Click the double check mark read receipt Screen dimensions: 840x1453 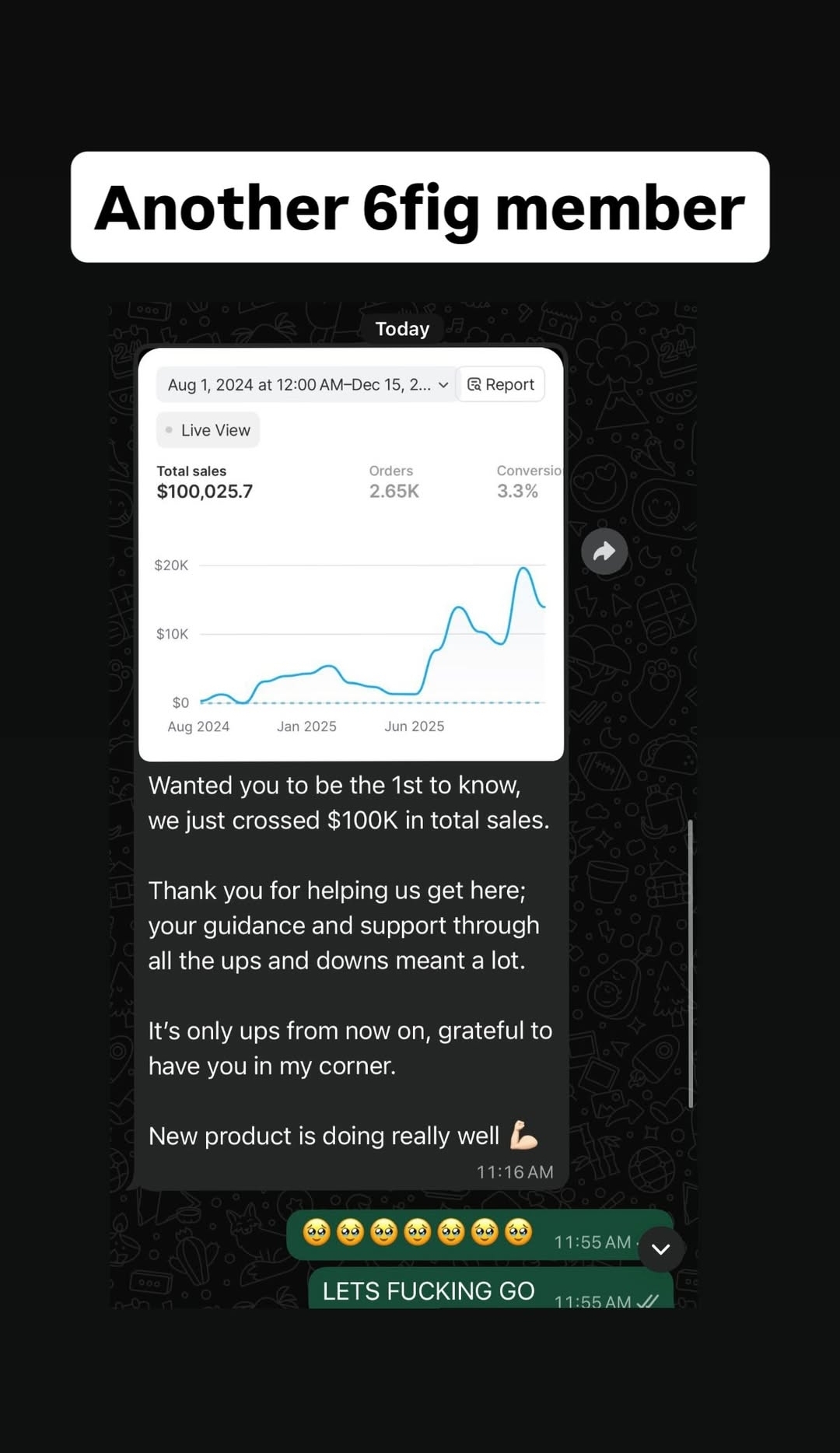point(647,1301)
